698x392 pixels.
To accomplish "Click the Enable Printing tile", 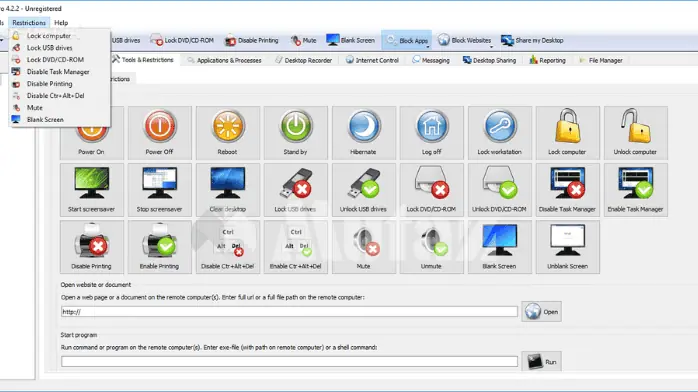I will click(159, 247).
